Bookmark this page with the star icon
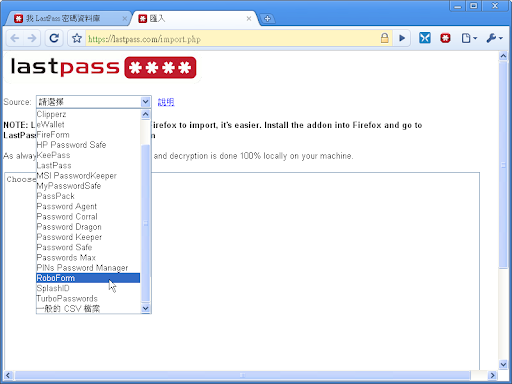The height and width of the screenshot is (384, 512). (77, 38)
